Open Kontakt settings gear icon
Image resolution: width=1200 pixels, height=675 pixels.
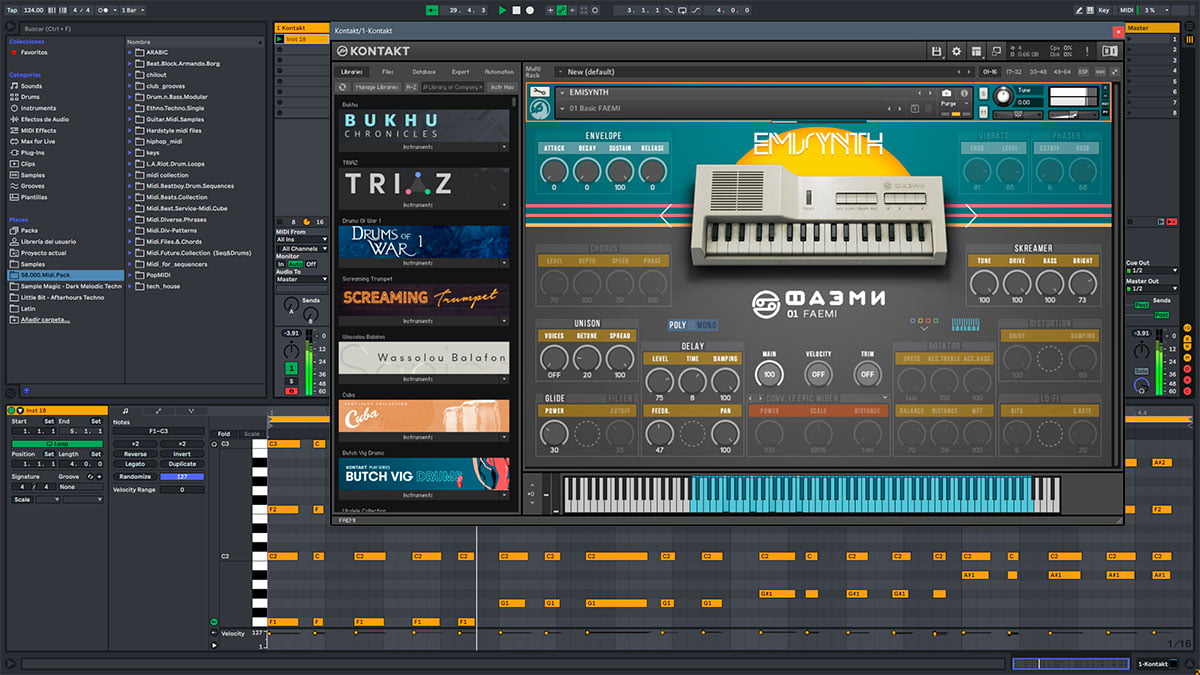click(956, 51)
